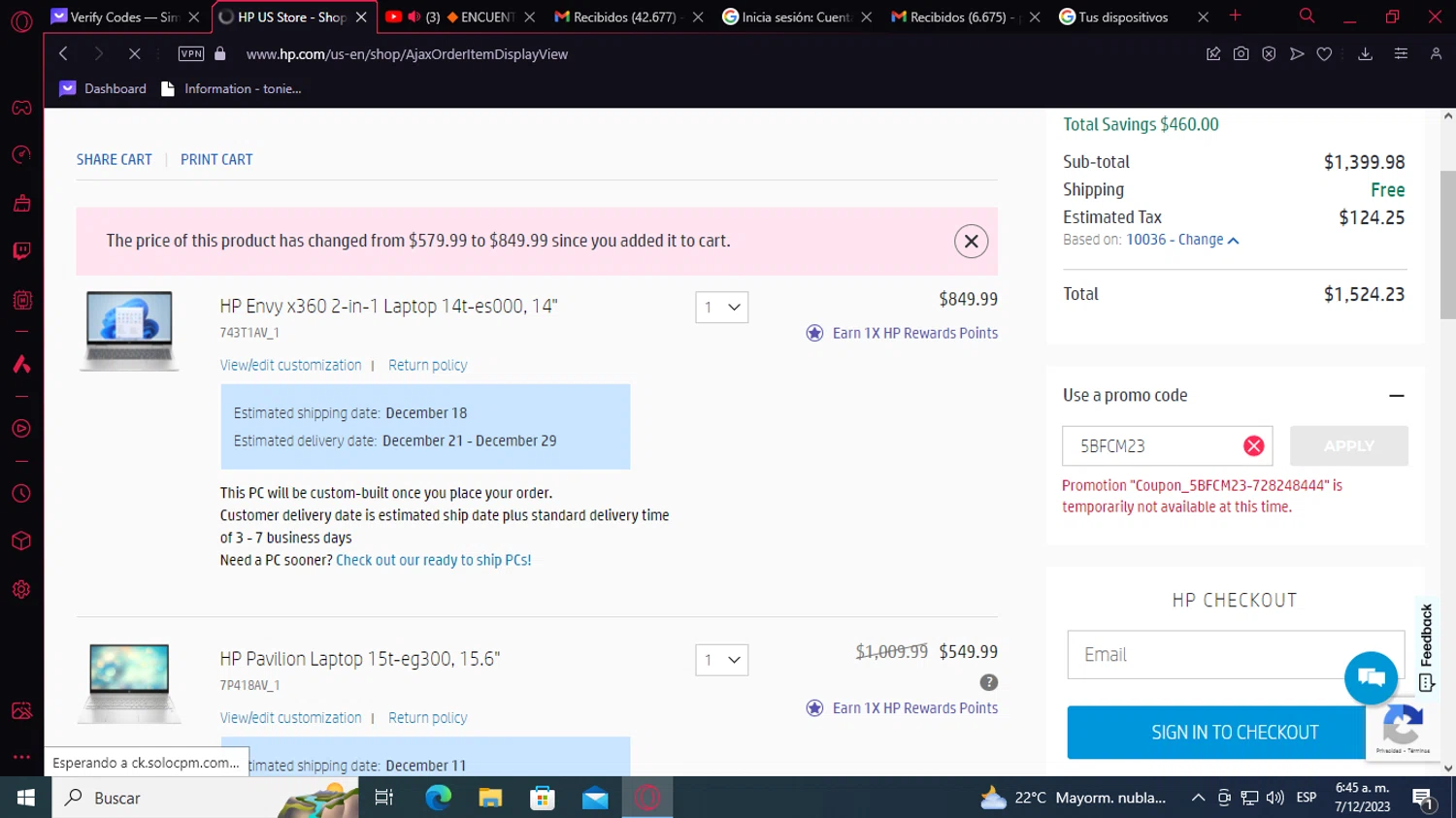The width and height of the screenshot is (1456, 818).
Task: Toggle the VPN badge in address bar
Action: click(x=191, y=54)
